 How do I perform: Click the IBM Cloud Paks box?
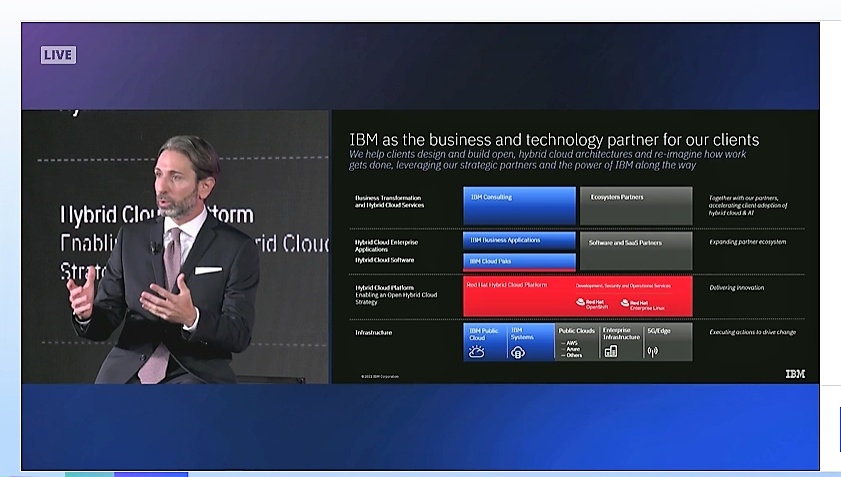pyautogui.click(x=519, y=261)
